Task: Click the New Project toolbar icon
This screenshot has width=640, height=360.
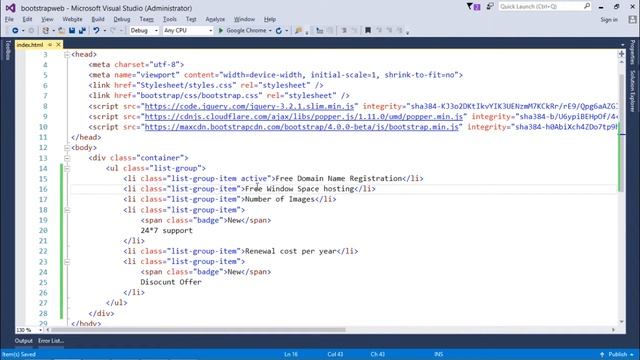Action: point(46,31)
